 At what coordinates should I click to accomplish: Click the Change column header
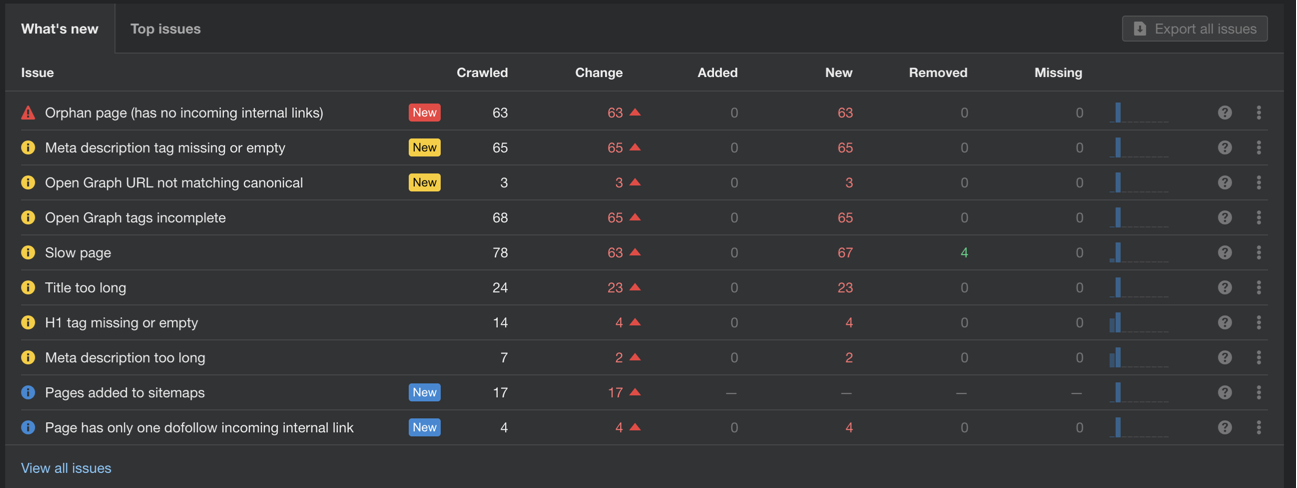[x=599, y=73]
